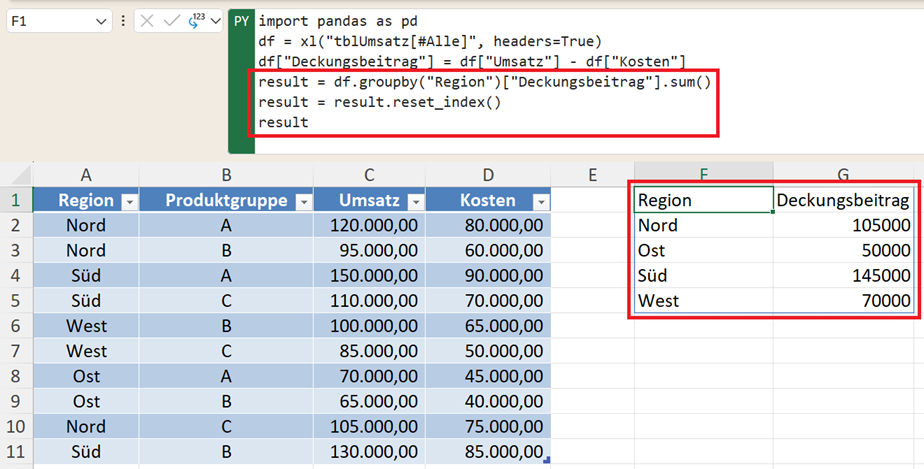Click the table resize handle at D11
924x469 pixels.
[546, 461]
